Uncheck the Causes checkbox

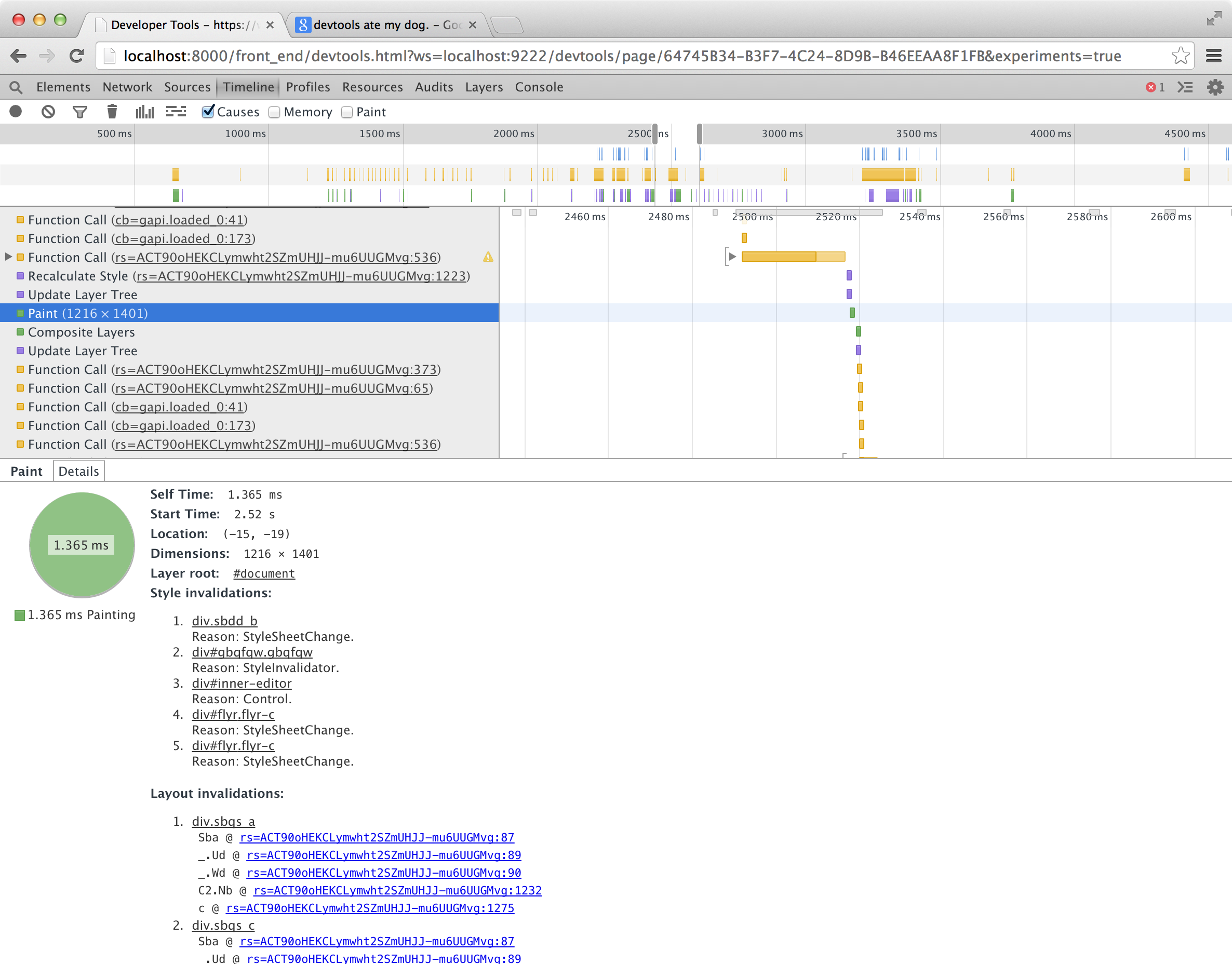click(x=208, y=112)
